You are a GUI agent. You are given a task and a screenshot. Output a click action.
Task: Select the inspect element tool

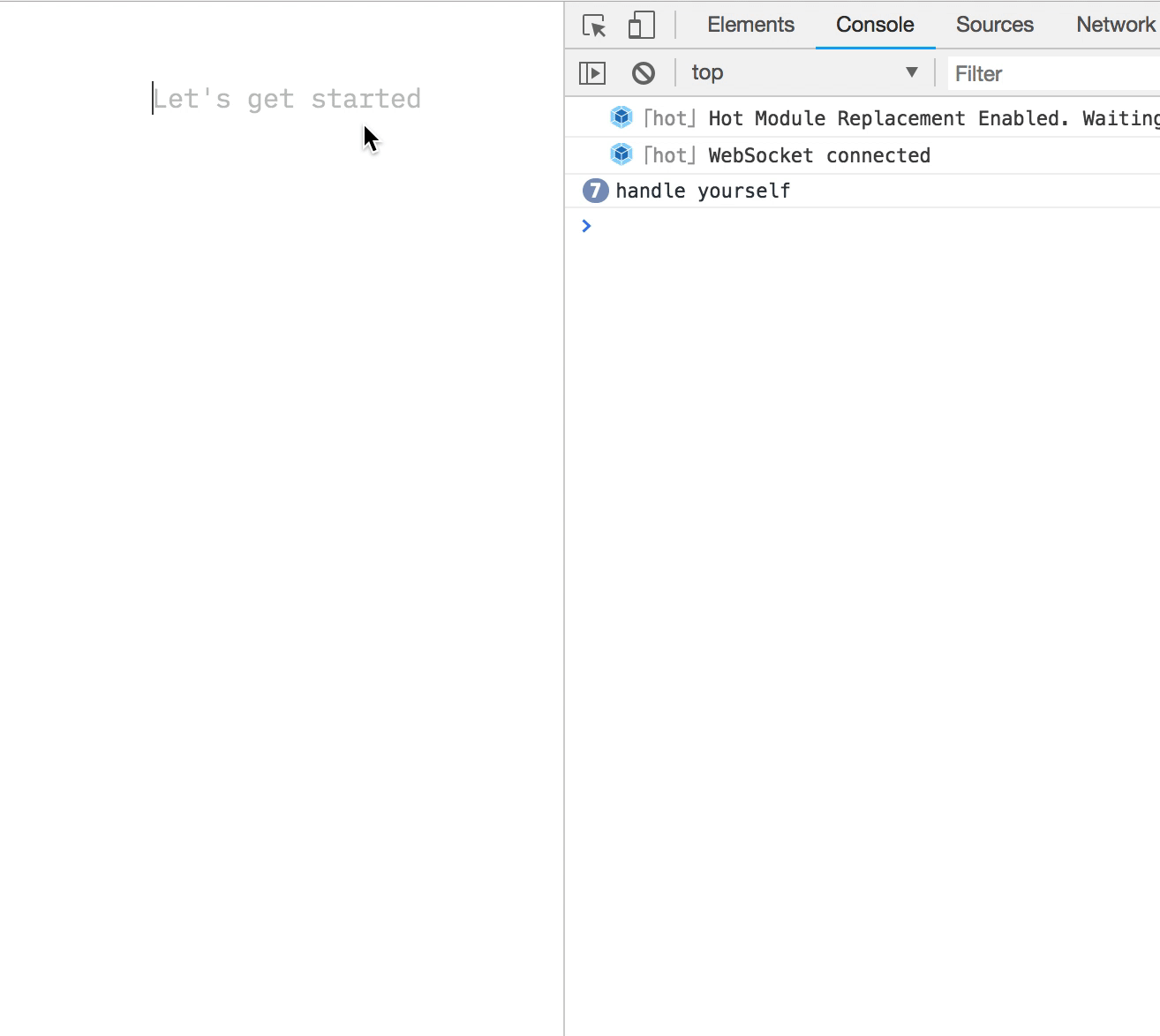591,24
